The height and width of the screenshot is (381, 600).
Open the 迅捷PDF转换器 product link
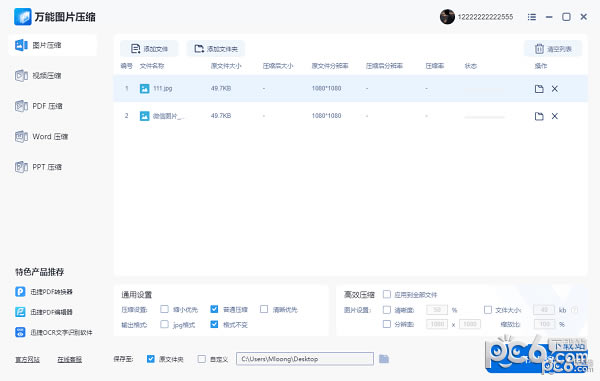[x=52, y=292]
